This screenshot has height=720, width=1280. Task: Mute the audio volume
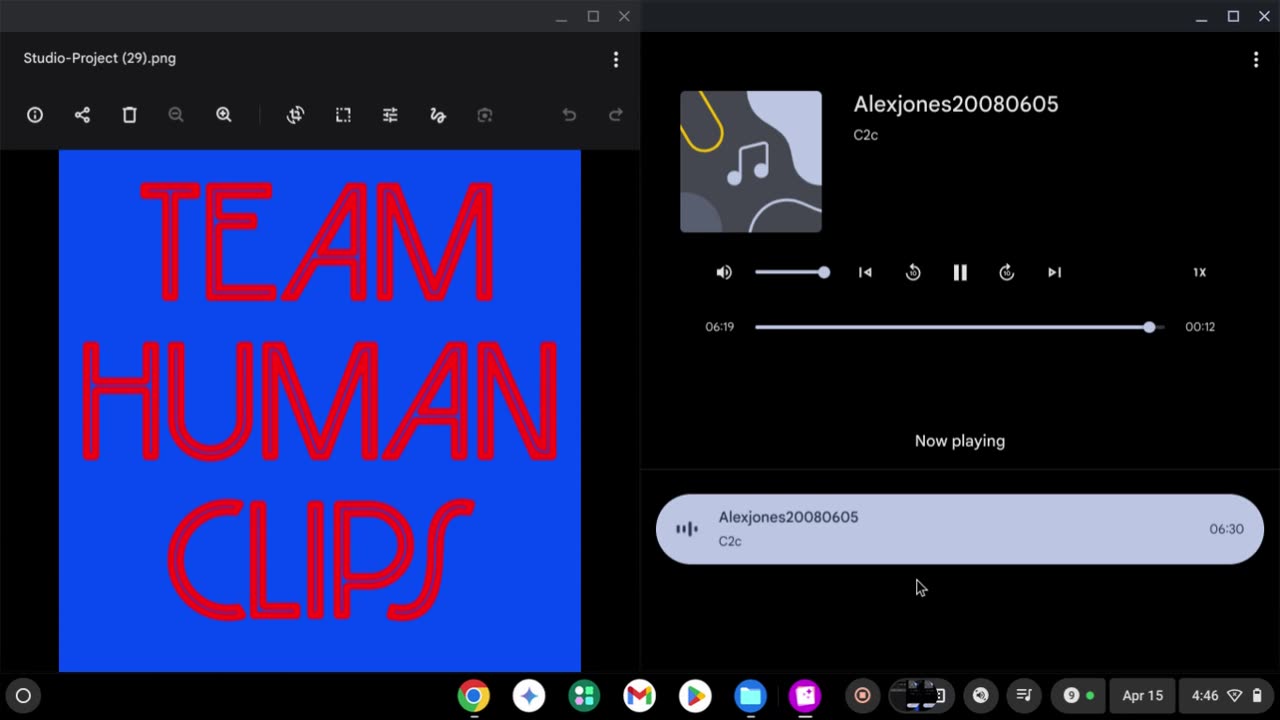point(724,272)
